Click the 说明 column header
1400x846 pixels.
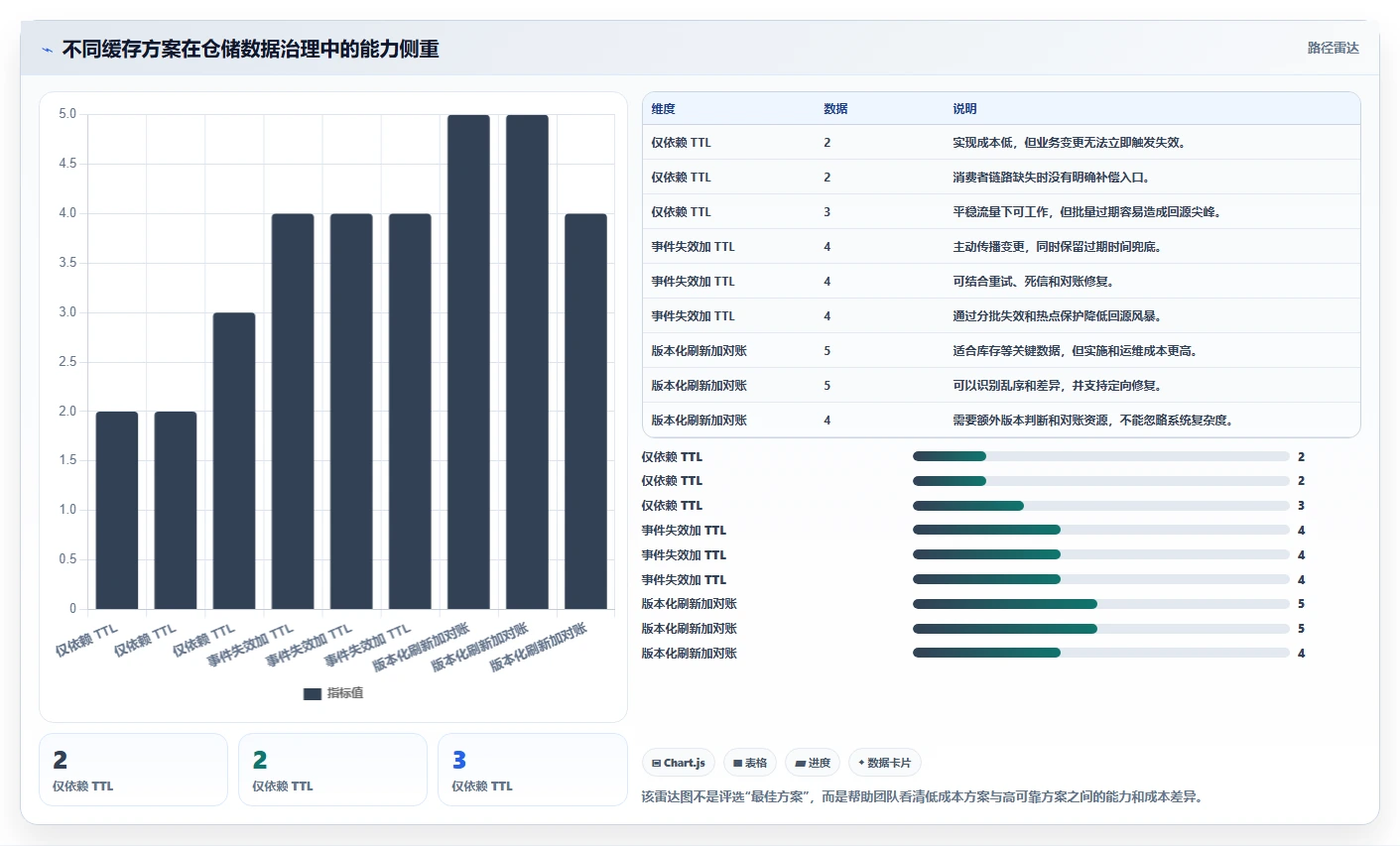964,109
